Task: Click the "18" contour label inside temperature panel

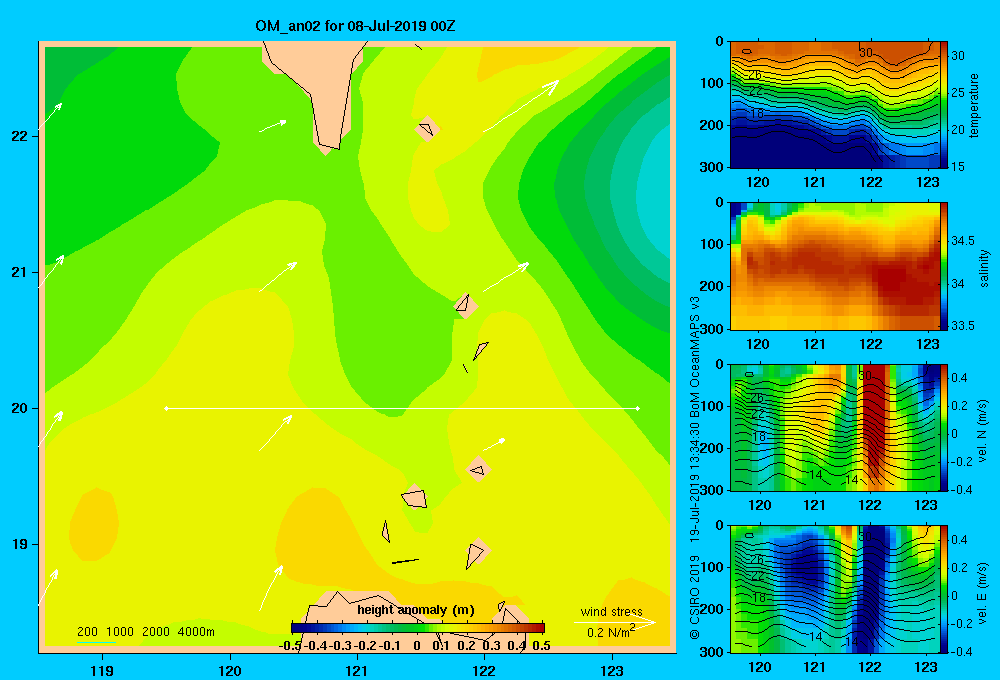Action: point(756,114)
